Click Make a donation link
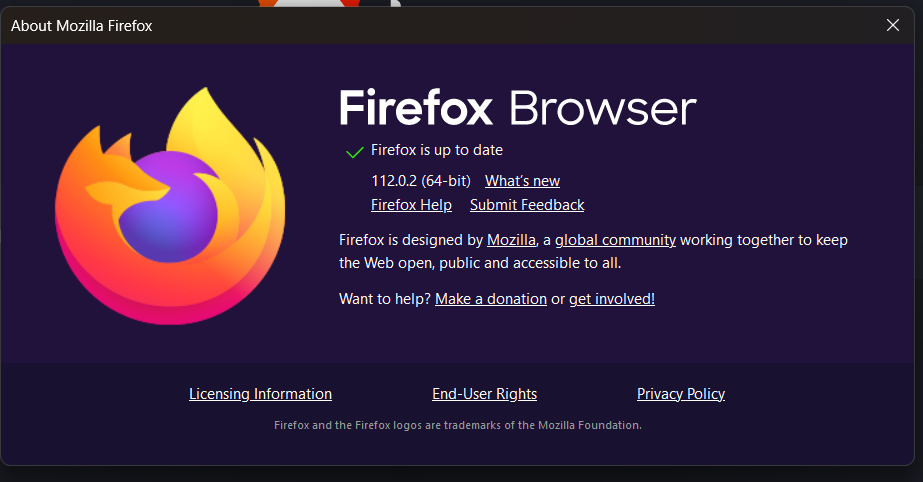Viewport: 923px width, 482px height. point(491,299)
